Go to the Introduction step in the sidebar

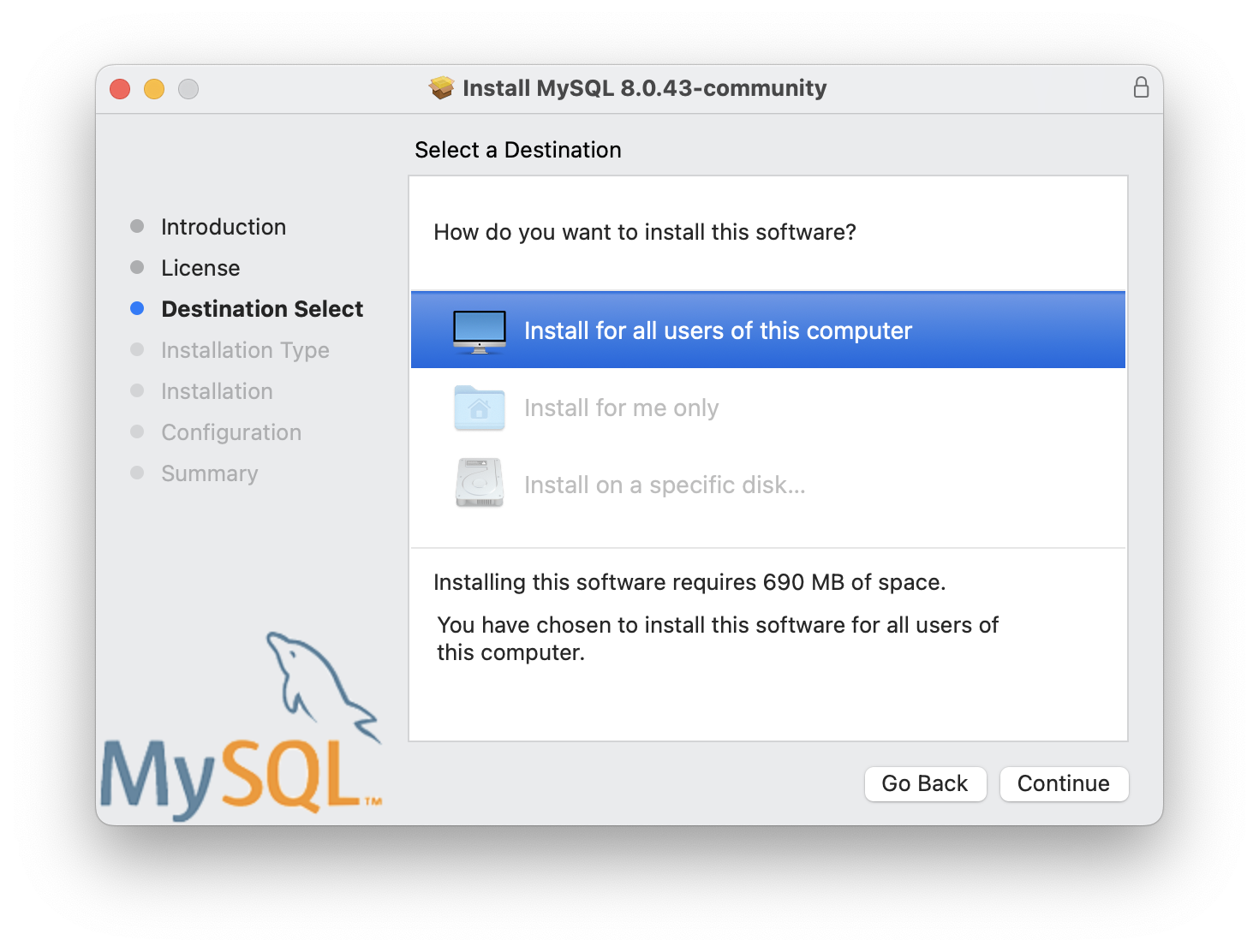pos(224,227)
